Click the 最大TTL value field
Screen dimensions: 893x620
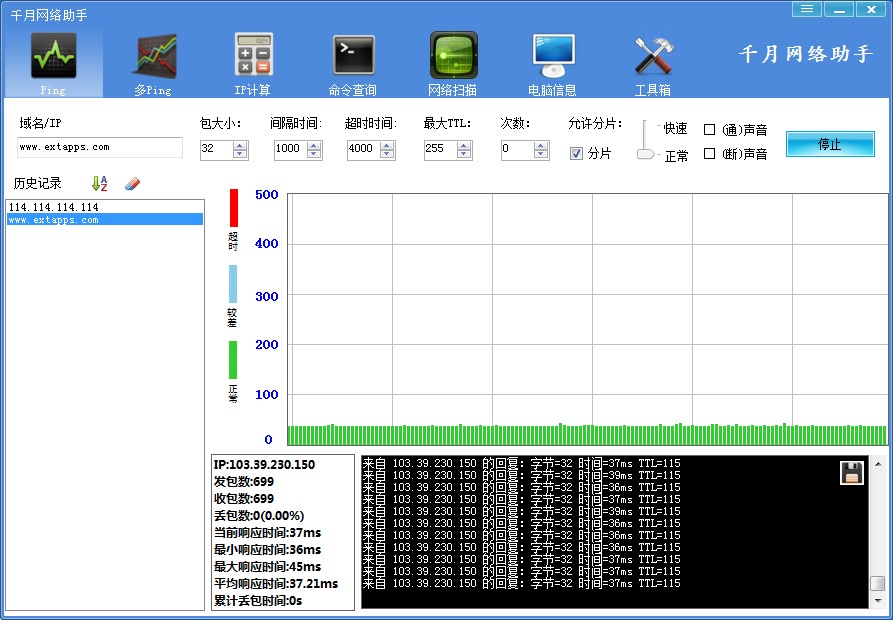coord(441,150)
